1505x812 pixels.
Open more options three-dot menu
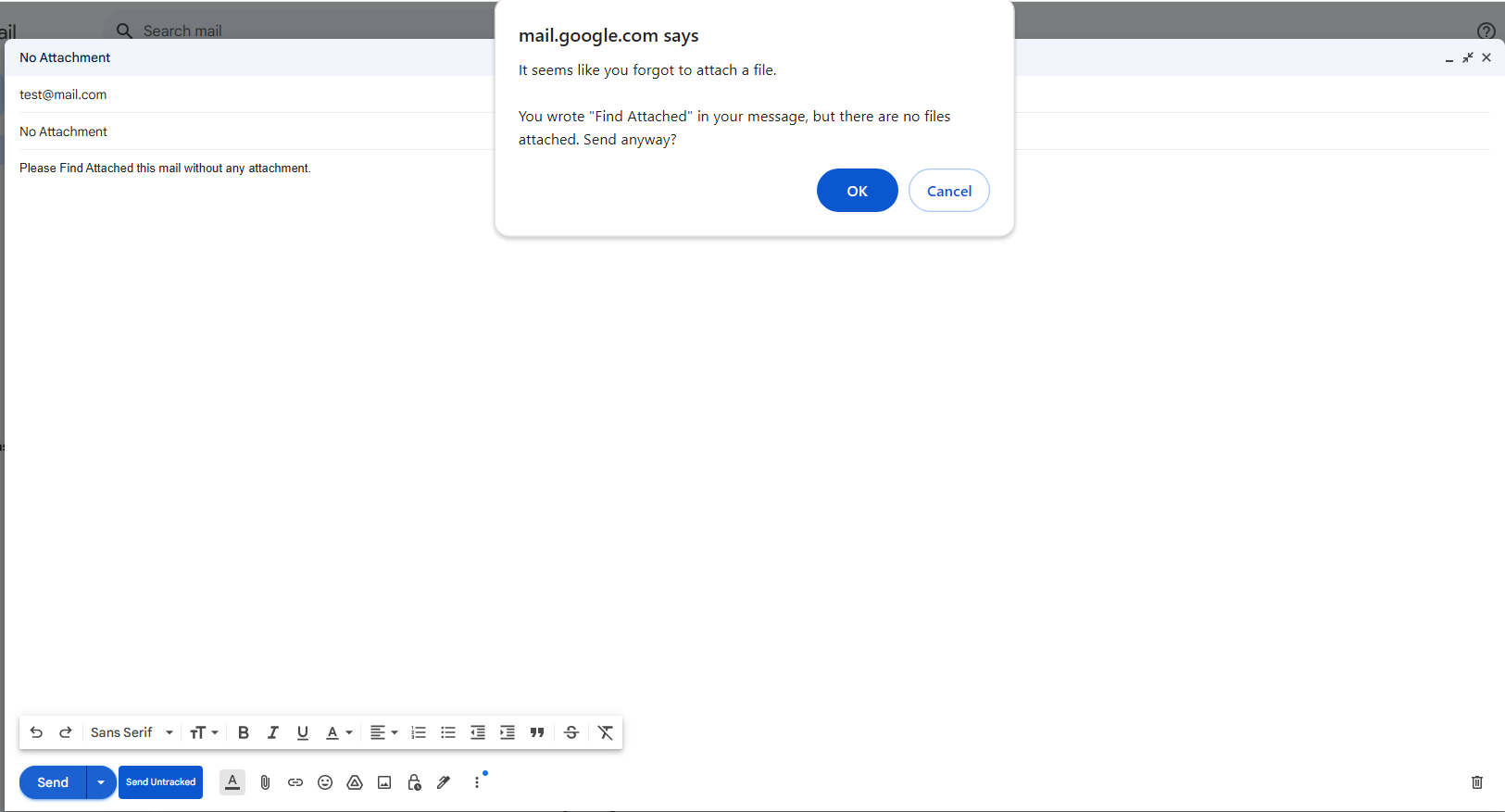(477, 782)
